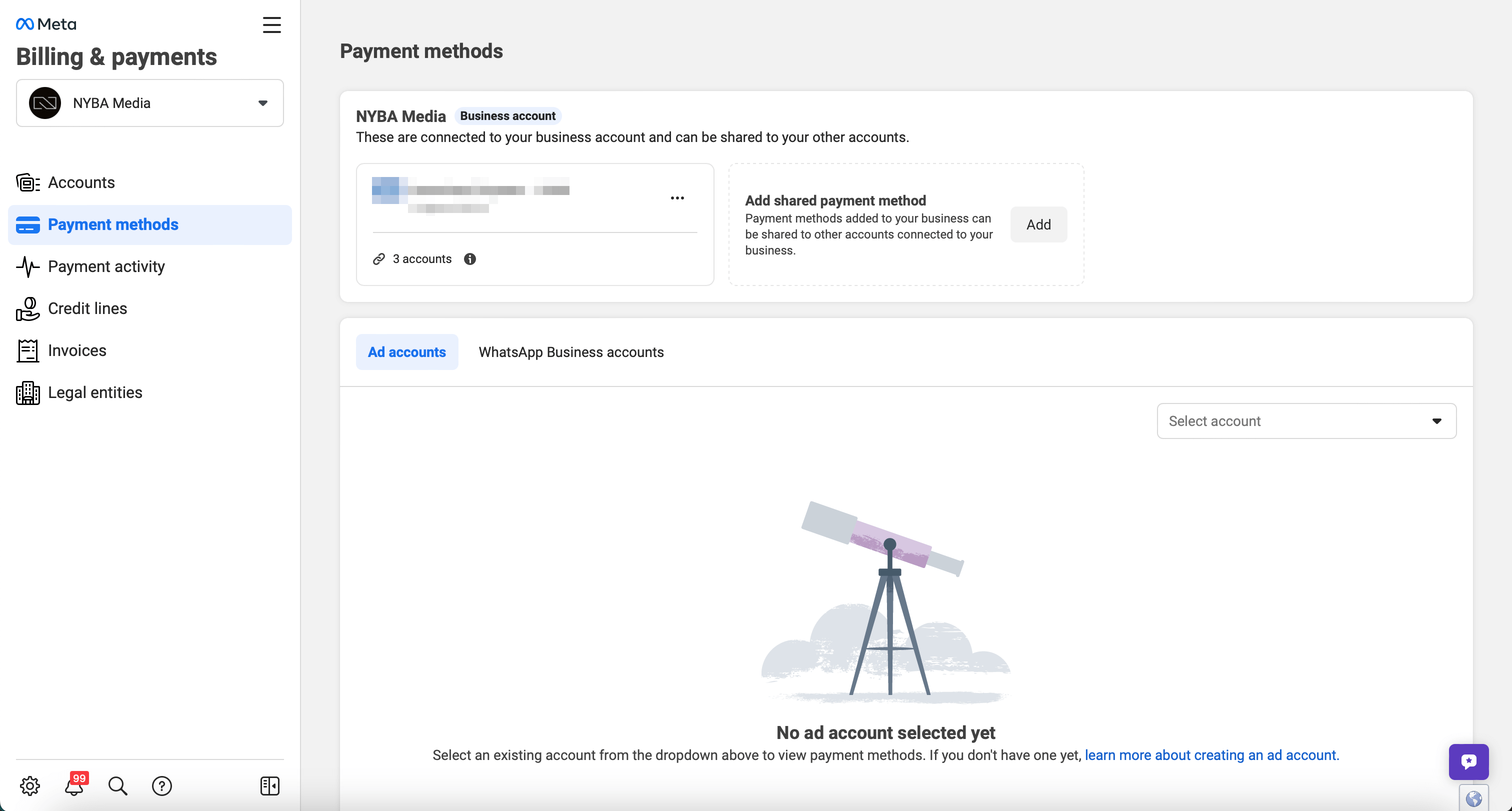1512x811 pixels.
Task: Click the Invoices receipt icon
Action: [x=27, y=351]
